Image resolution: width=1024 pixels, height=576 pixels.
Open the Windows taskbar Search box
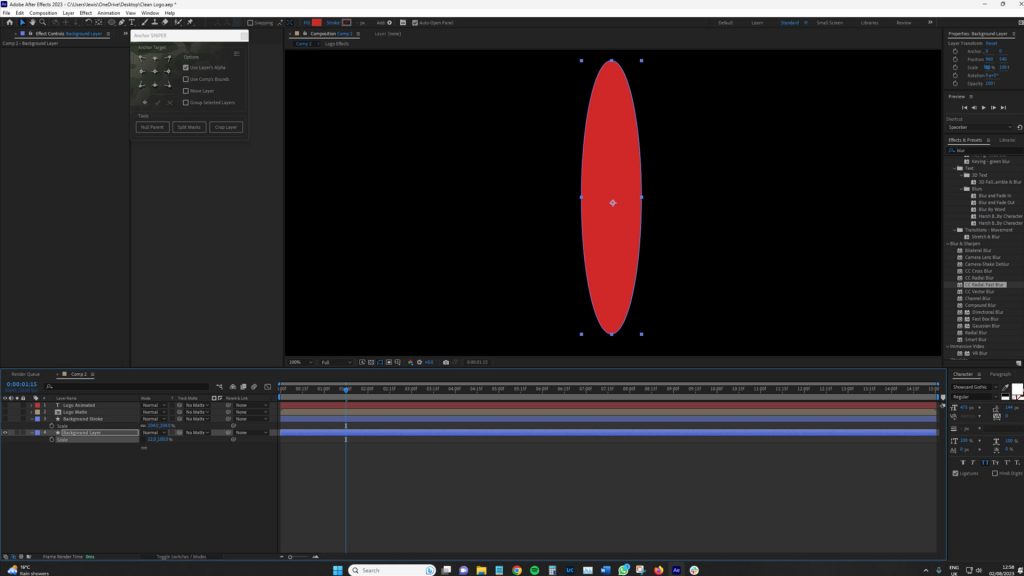click(392, 570)
